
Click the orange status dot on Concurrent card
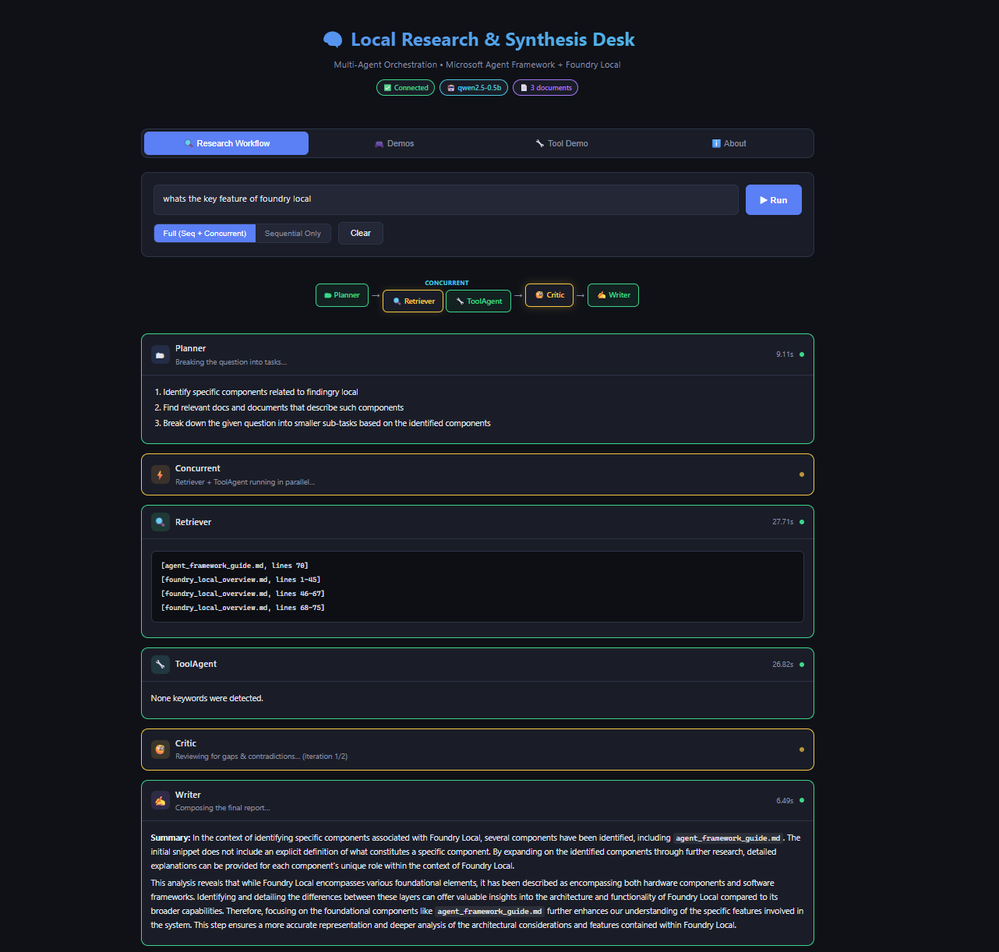pyautogui.click(x=801, y=475)
